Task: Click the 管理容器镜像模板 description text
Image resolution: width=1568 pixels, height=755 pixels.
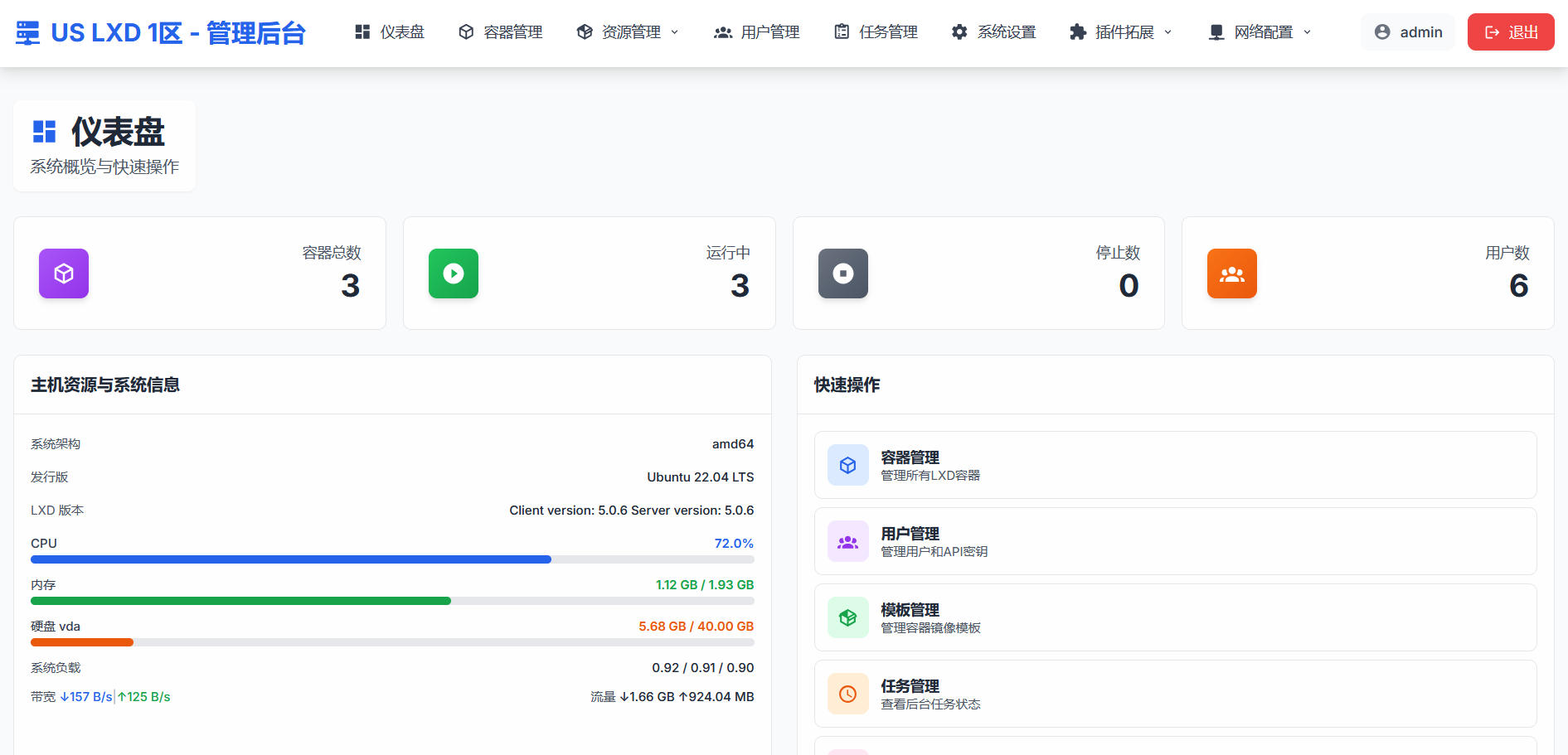Action: (930, 628)
